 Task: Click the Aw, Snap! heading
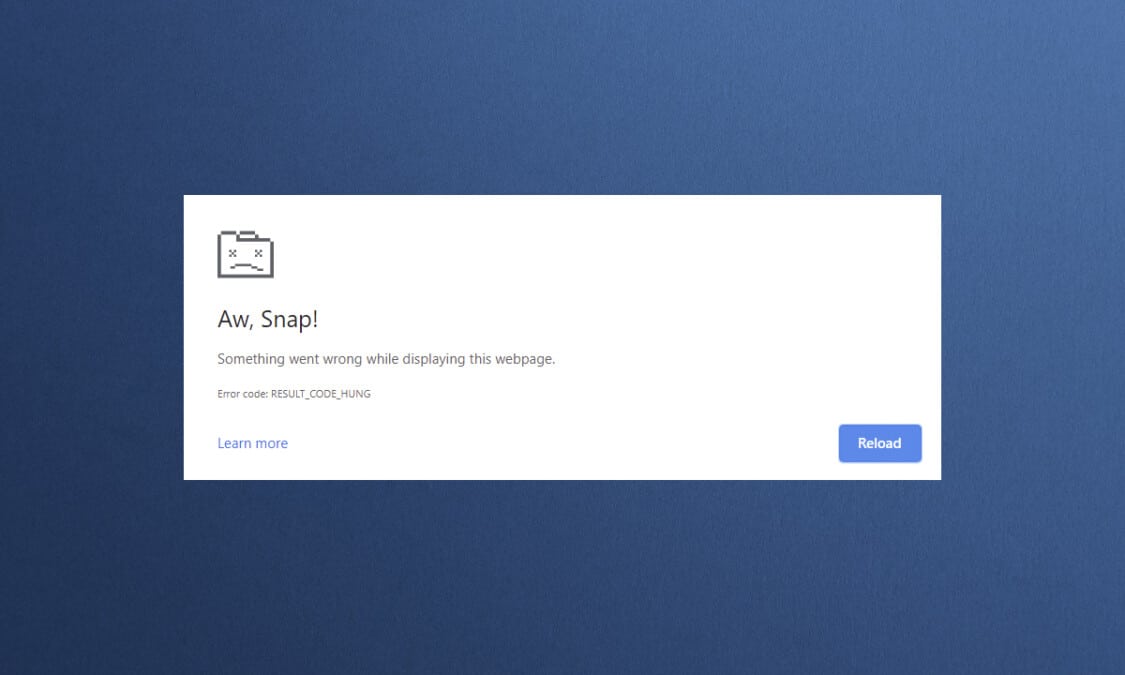pyautogui.click(x=268, y=319)
